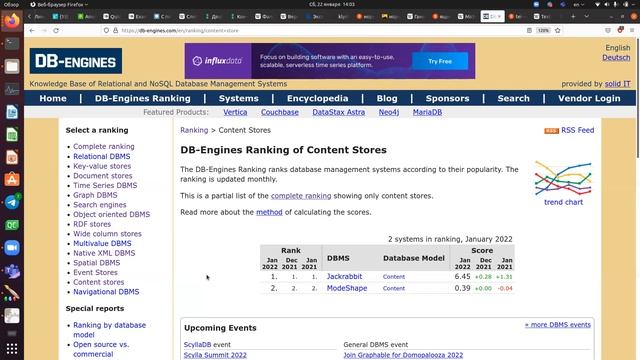Click the browser forward arrow
Screen dimensions: 640x360
coord(44,31)
